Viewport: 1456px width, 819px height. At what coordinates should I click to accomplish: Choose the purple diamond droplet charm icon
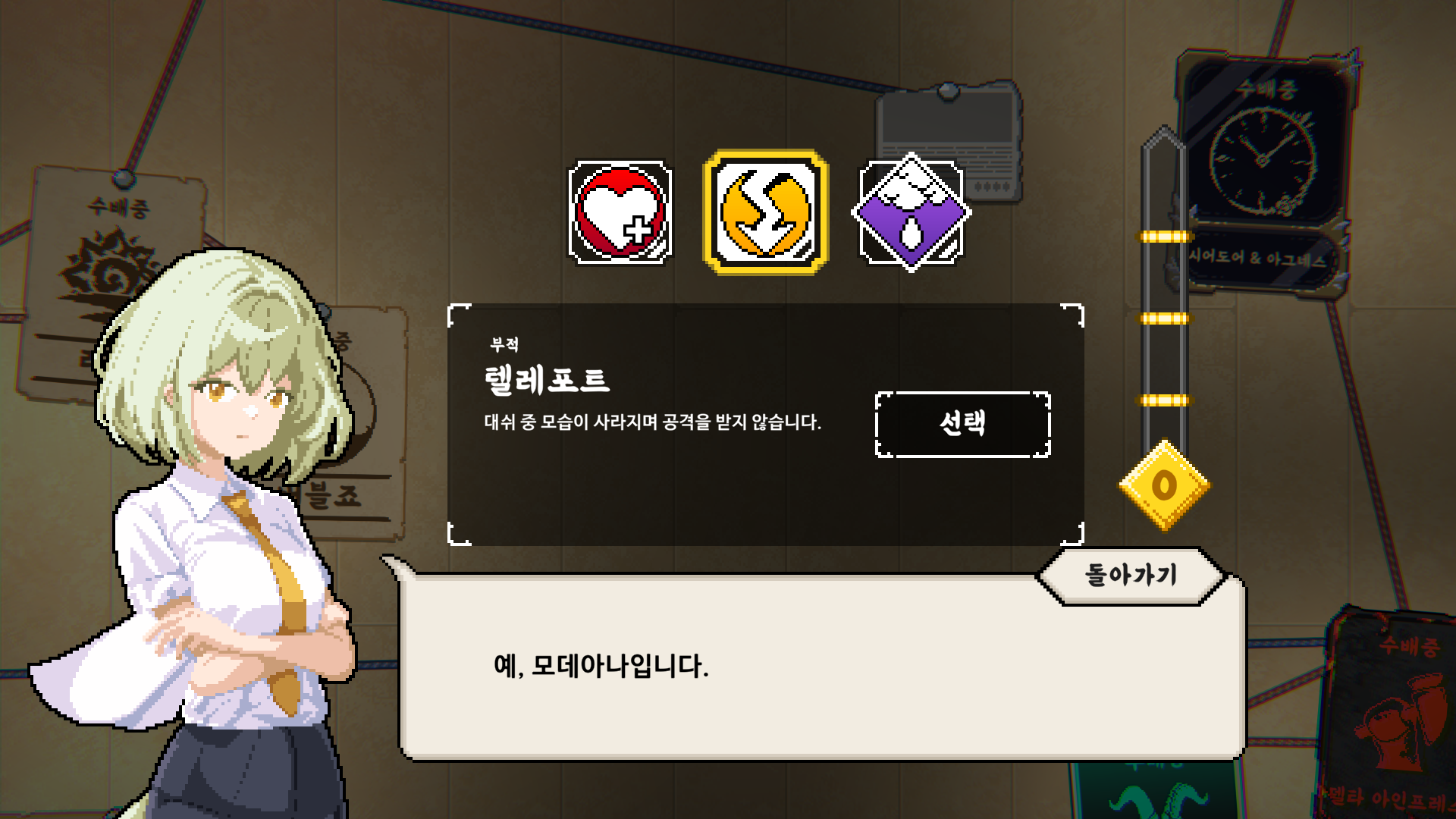911,212
